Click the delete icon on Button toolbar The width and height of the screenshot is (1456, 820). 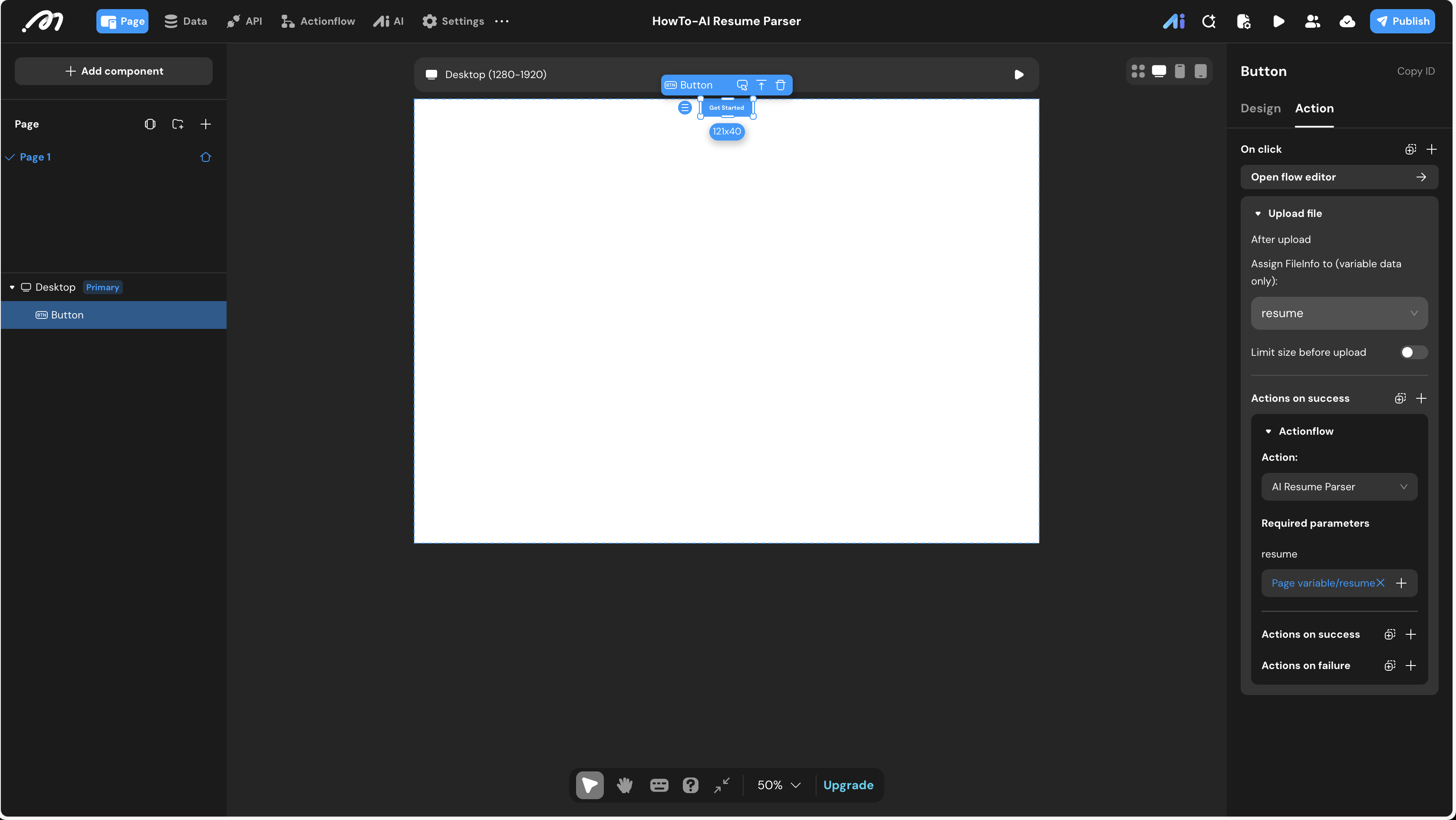point(781,85)
